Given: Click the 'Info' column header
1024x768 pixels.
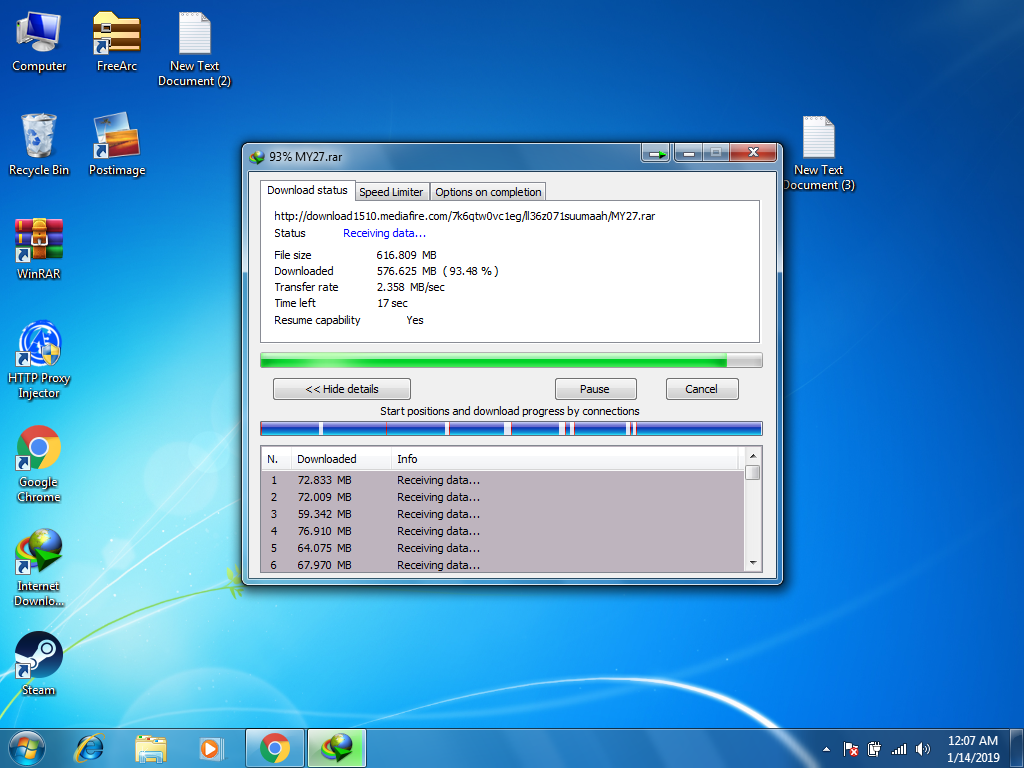Looking at the screenshot, I should [566, 459].
